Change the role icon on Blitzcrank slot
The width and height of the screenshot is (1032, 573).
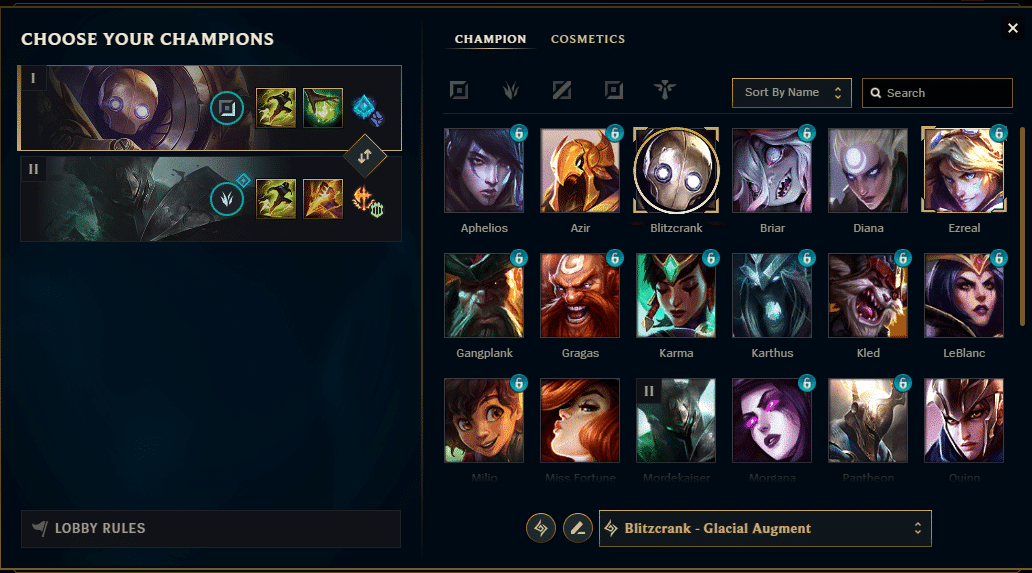click(227, 108)
